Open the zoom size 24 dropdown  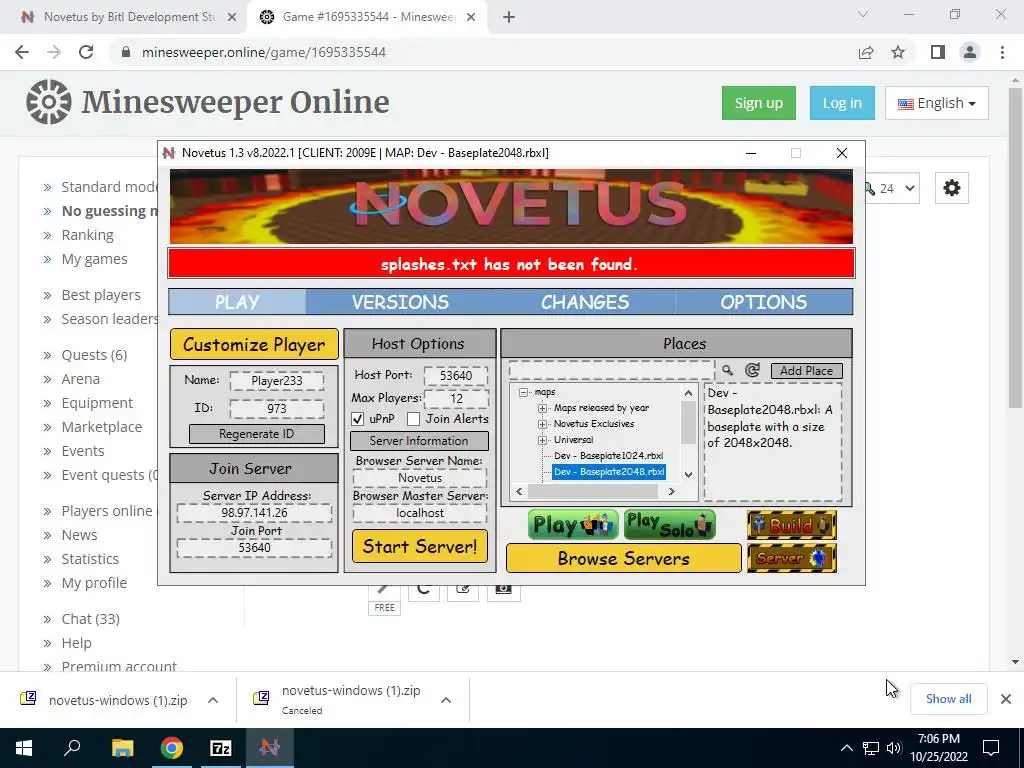tap(892, 189)
